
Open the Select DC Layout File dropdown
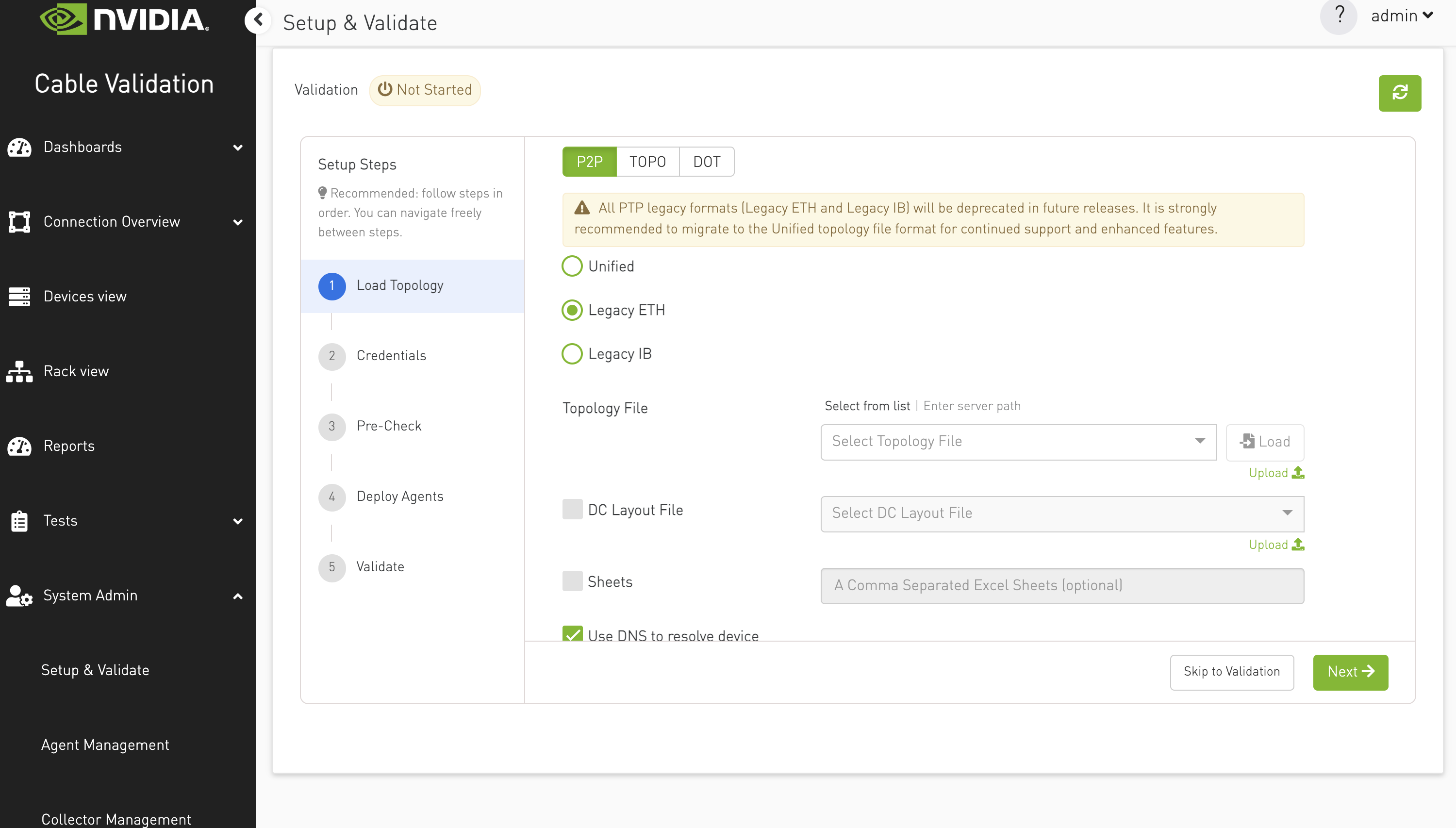[1062, 513]
